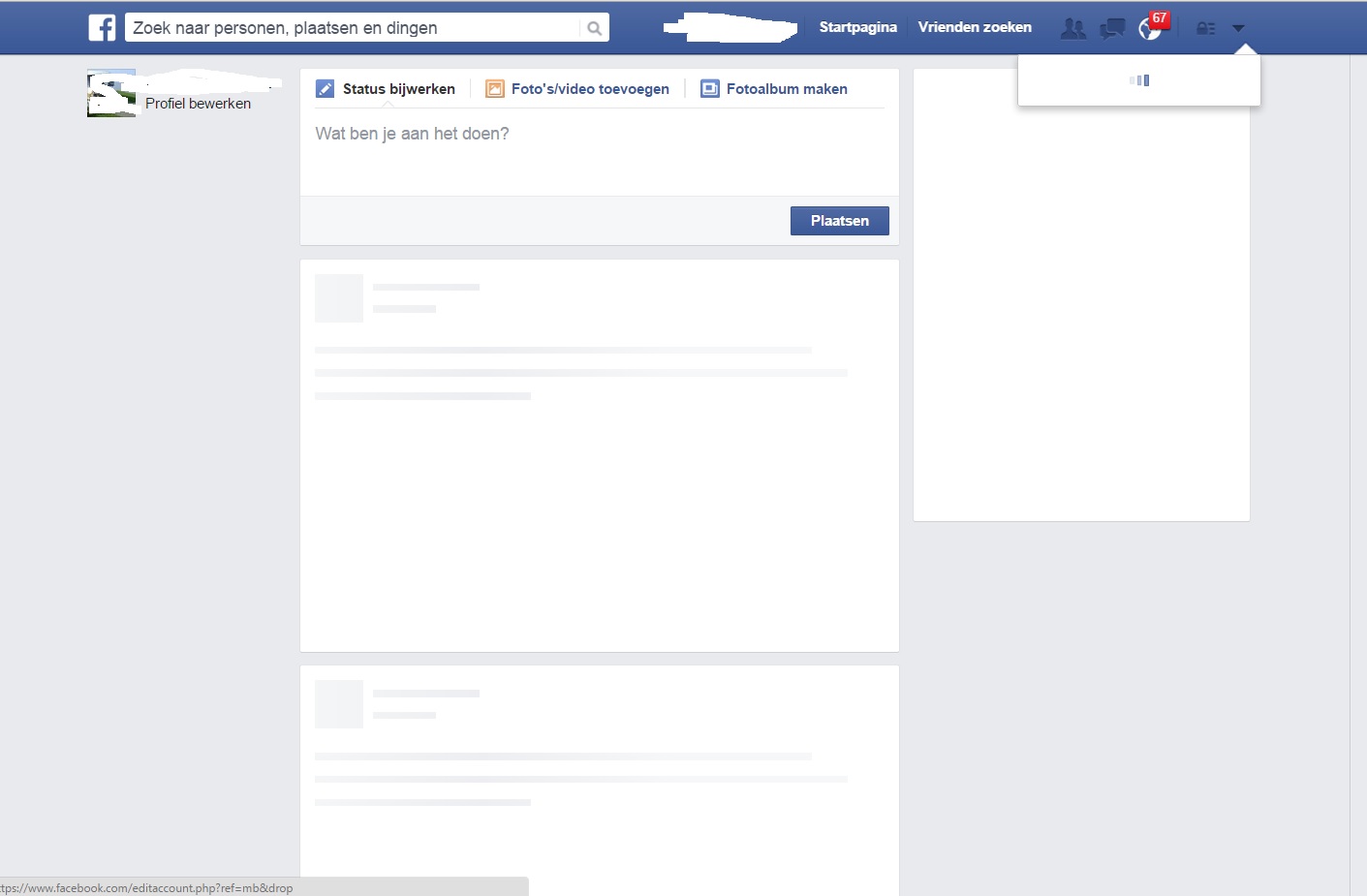Focus the 'Zoek naar personen' search field
Viewport: 1367px width, 896px height.
(354, 28)
